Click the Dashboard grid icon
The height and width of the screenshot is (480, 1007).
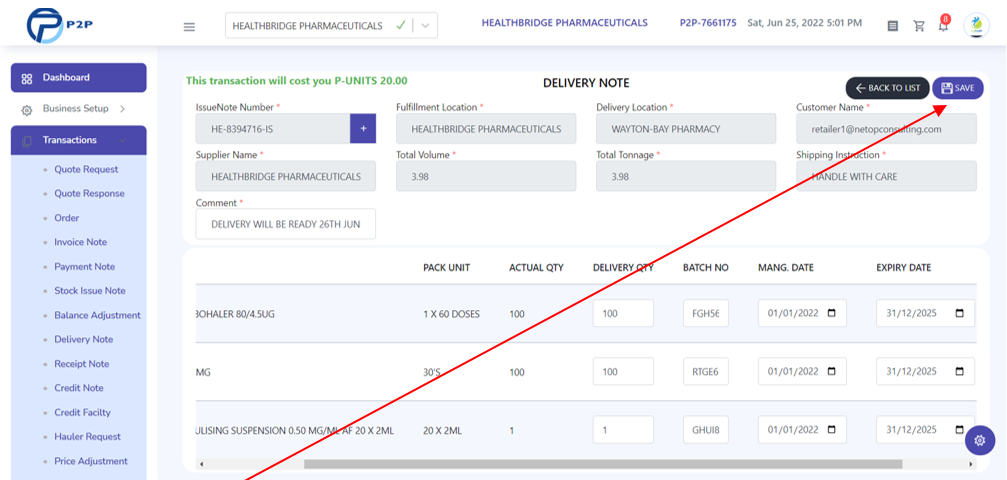click(x=27, y=78)
